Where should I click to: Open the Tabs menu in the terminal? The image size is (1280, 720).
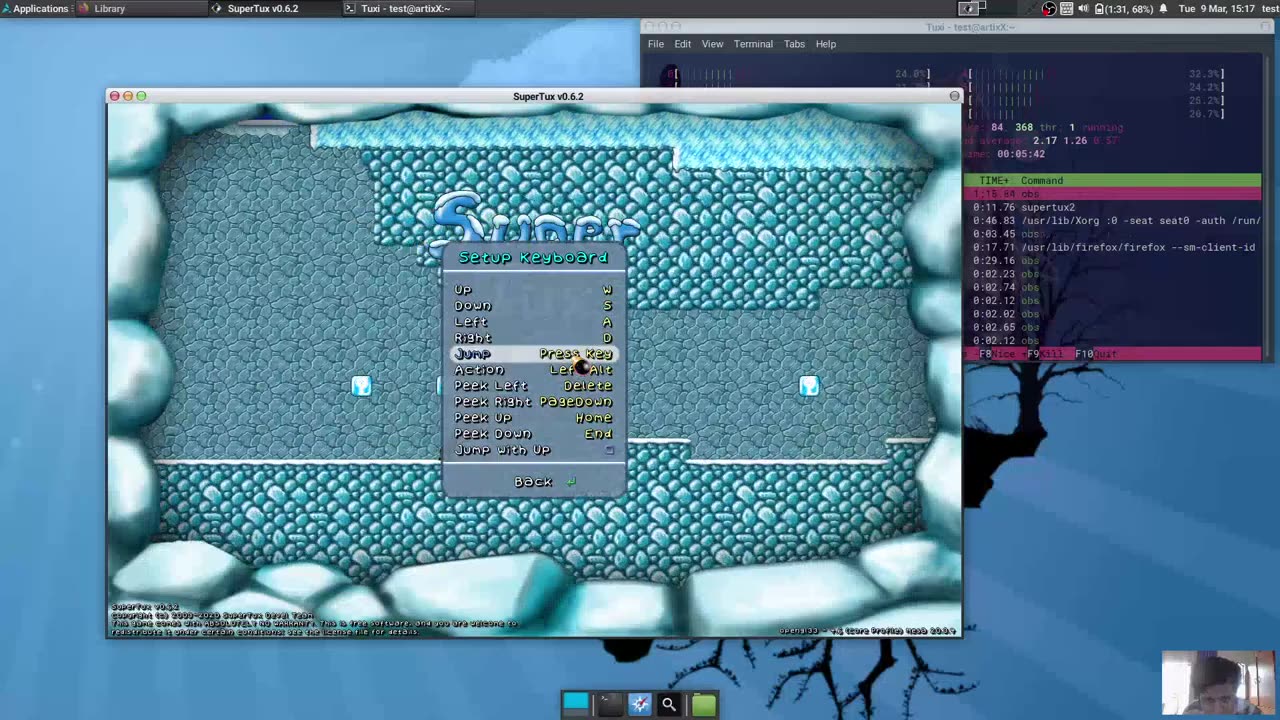(x=794, y=44)
